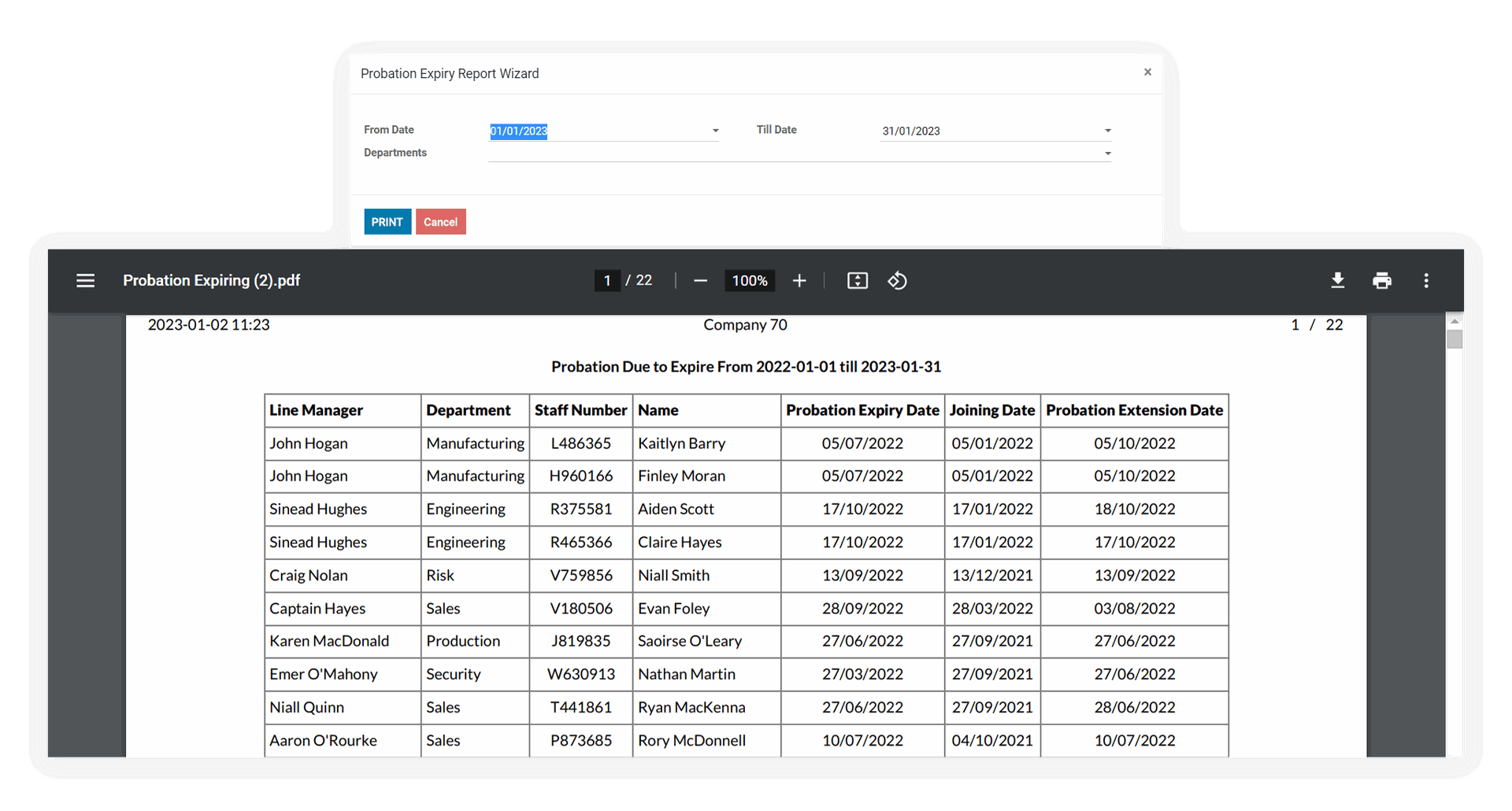Click the zoom out minus icon
1512x811 pixels.
point(700,281)
